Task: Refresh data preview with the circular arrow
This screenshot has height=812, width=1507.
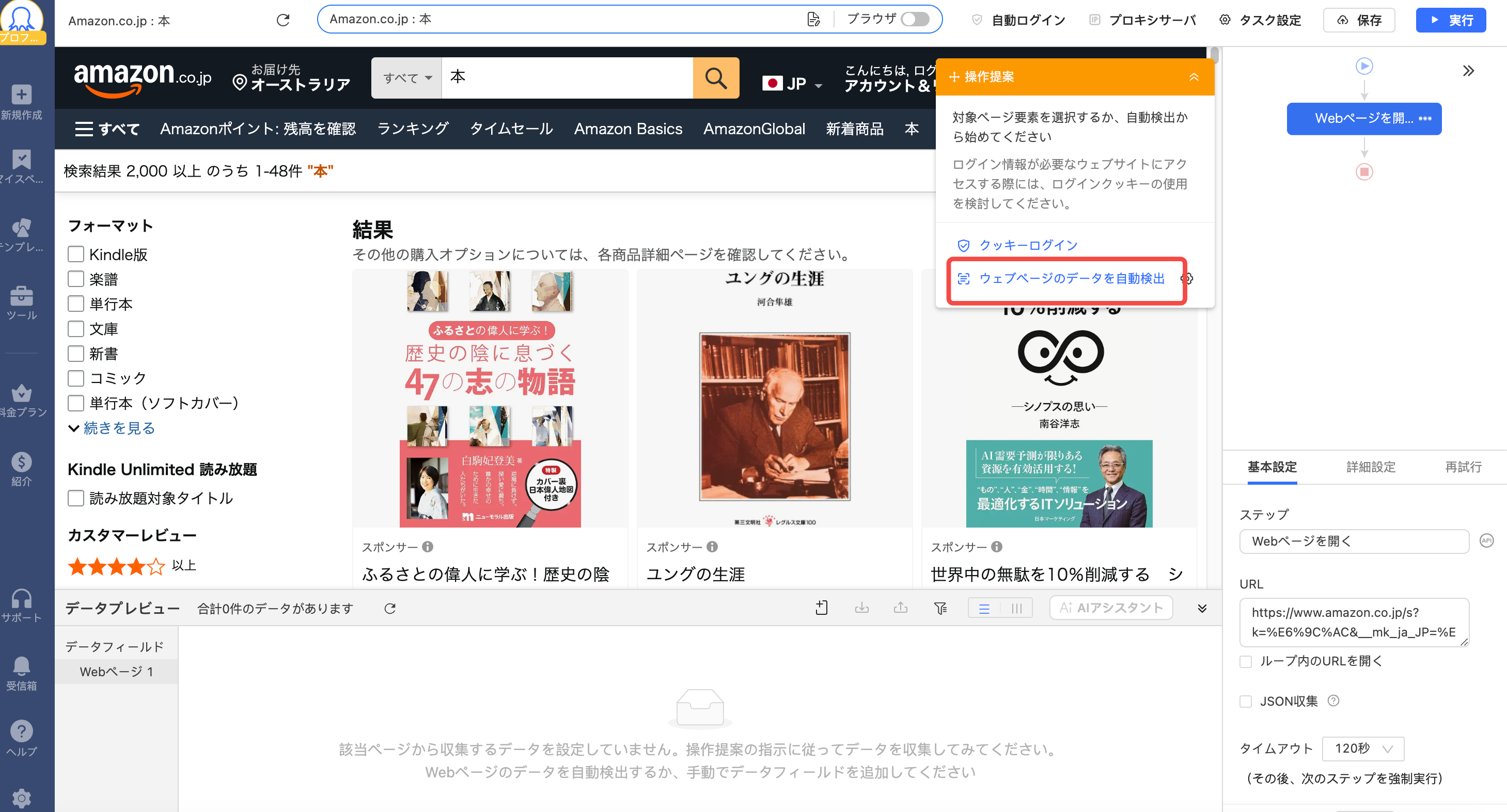Action: [390, 609]
